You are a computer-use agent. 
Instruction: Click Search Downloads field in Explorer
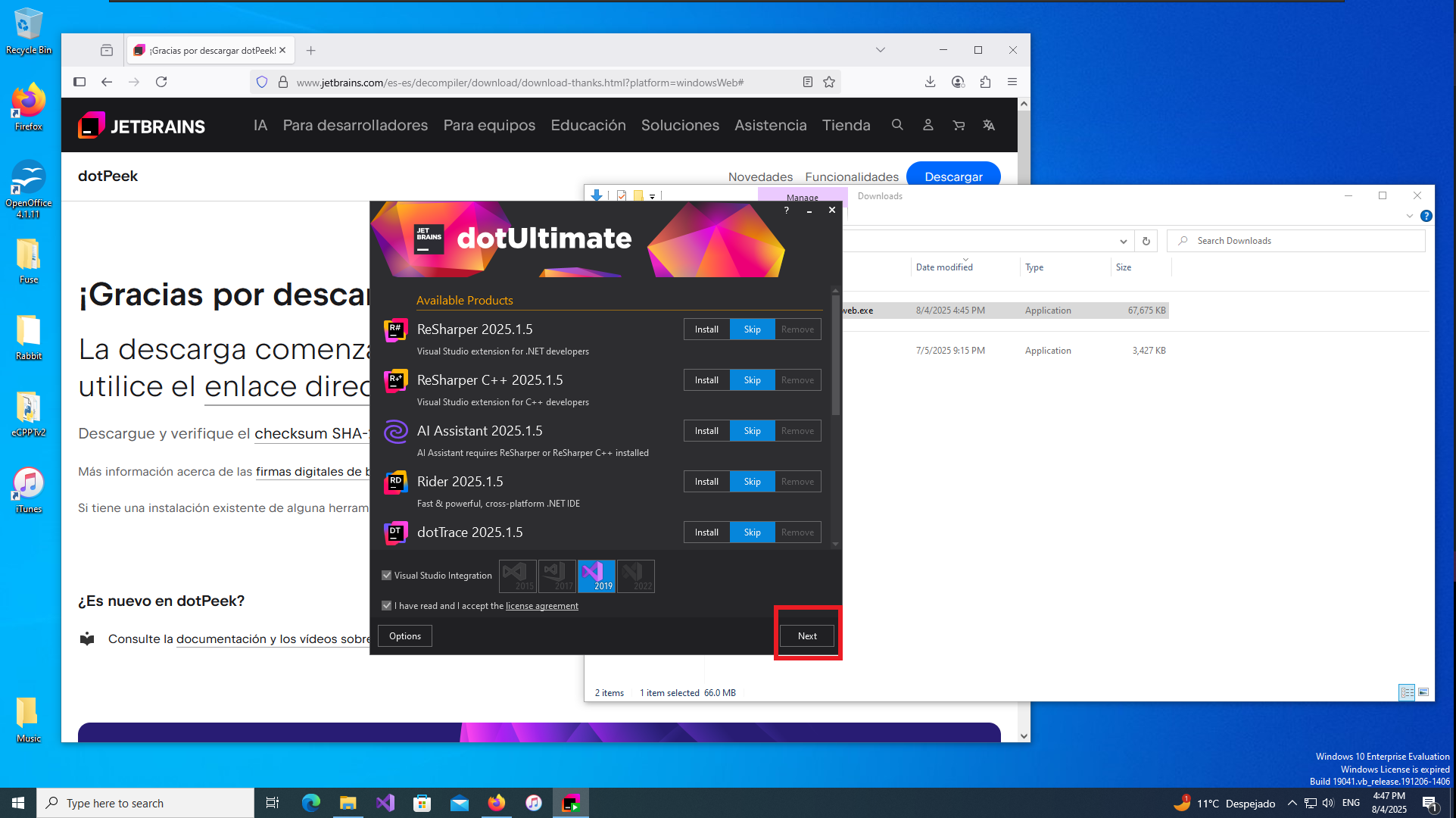coord(1296,241)
